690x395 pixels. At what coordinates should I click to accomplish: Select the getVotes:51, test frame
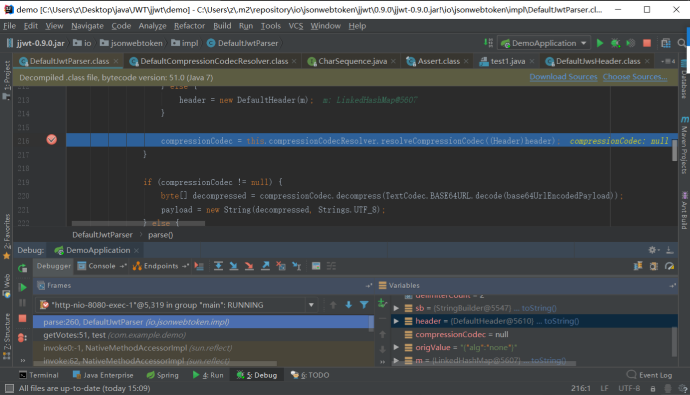[x=203, y=335]
